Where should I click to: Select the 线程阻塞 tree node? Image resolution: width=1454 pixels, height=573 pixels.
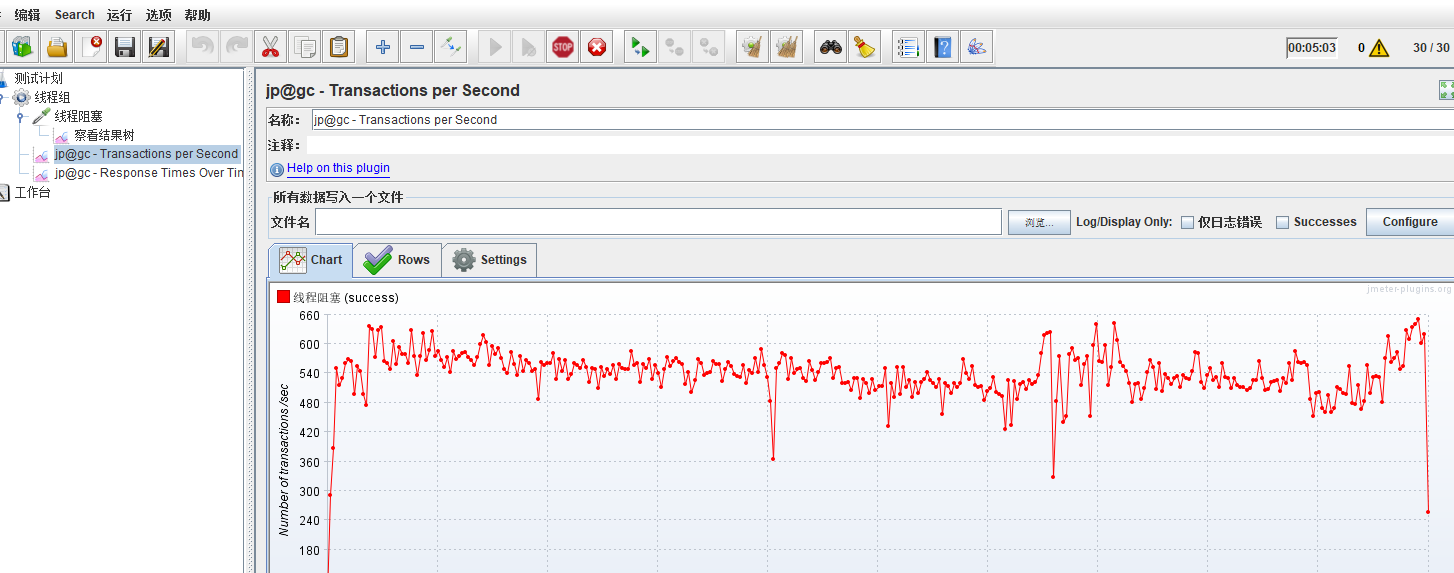click(78, 116)
